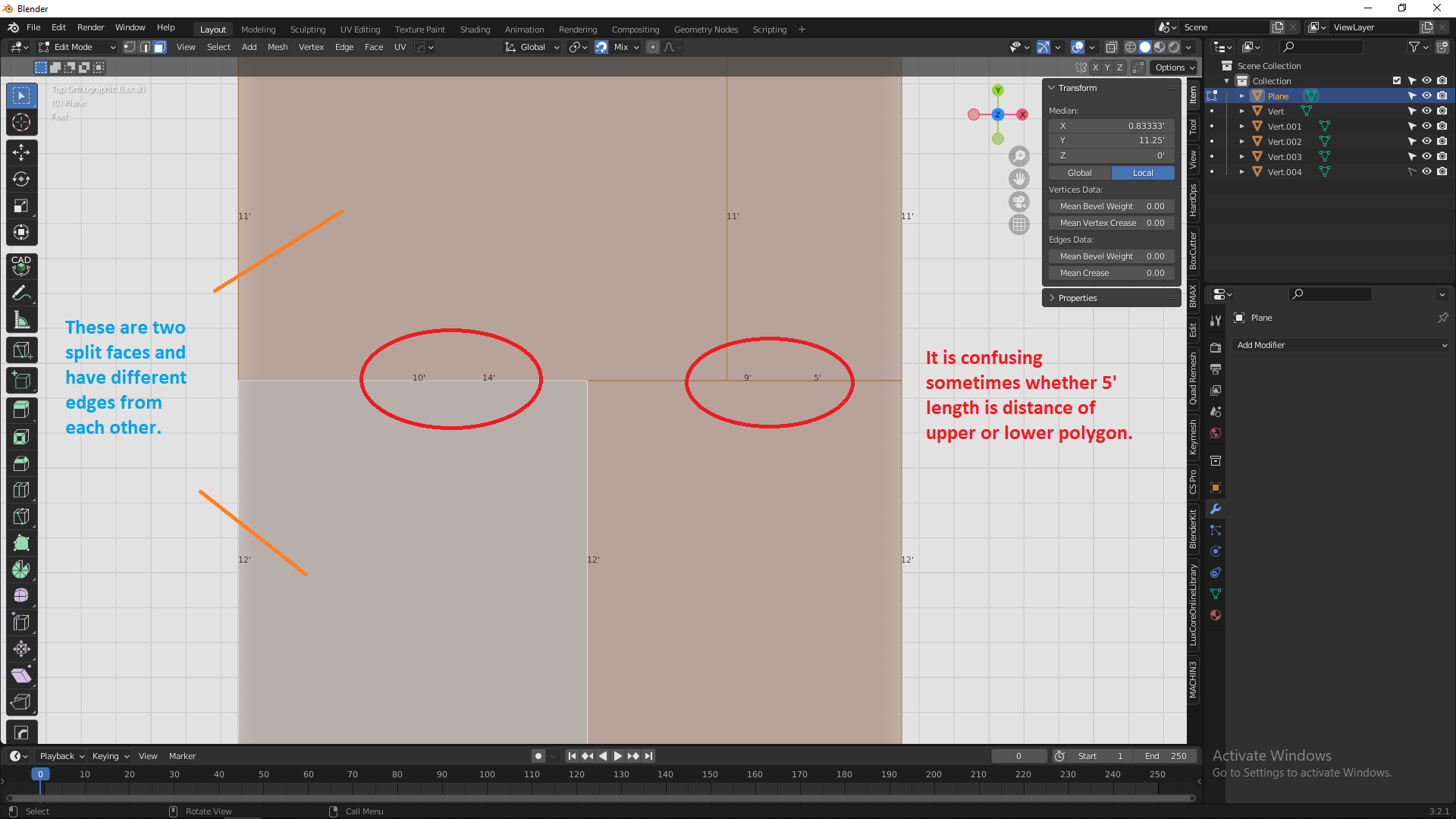Open the Render menu
This screenshot has height=819, width=1456.
pyautogui.click(x=90, y=27)
